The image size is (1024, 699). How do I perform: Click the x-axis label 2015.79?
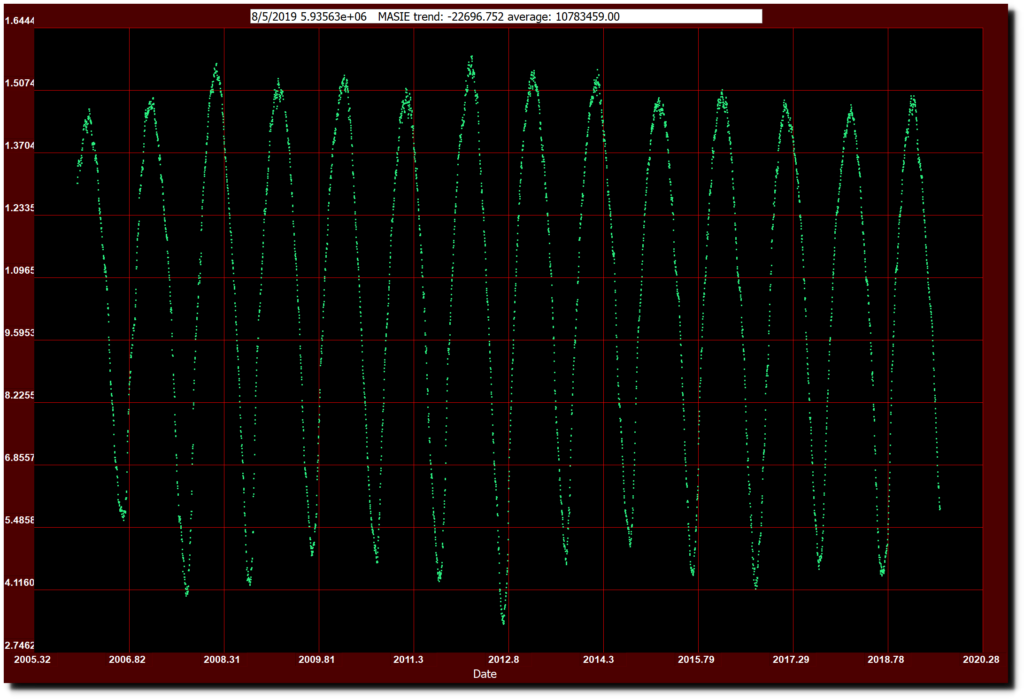[696, 660]
